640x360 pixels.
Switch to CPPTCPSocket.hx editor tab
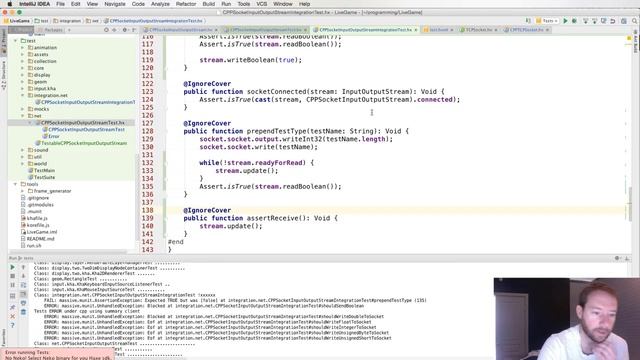click(526, 30)
